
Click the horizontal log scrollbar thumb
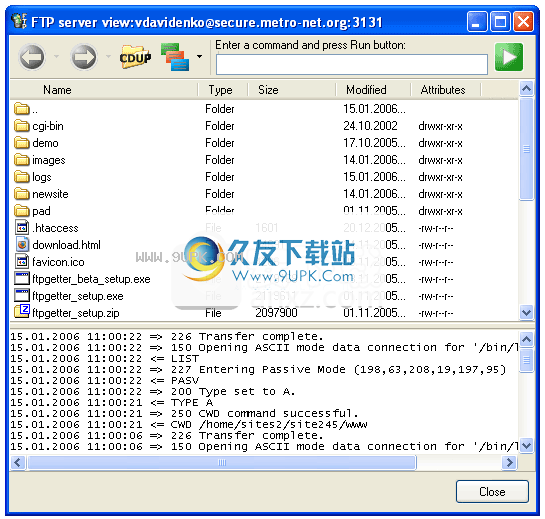click(222, 463)
